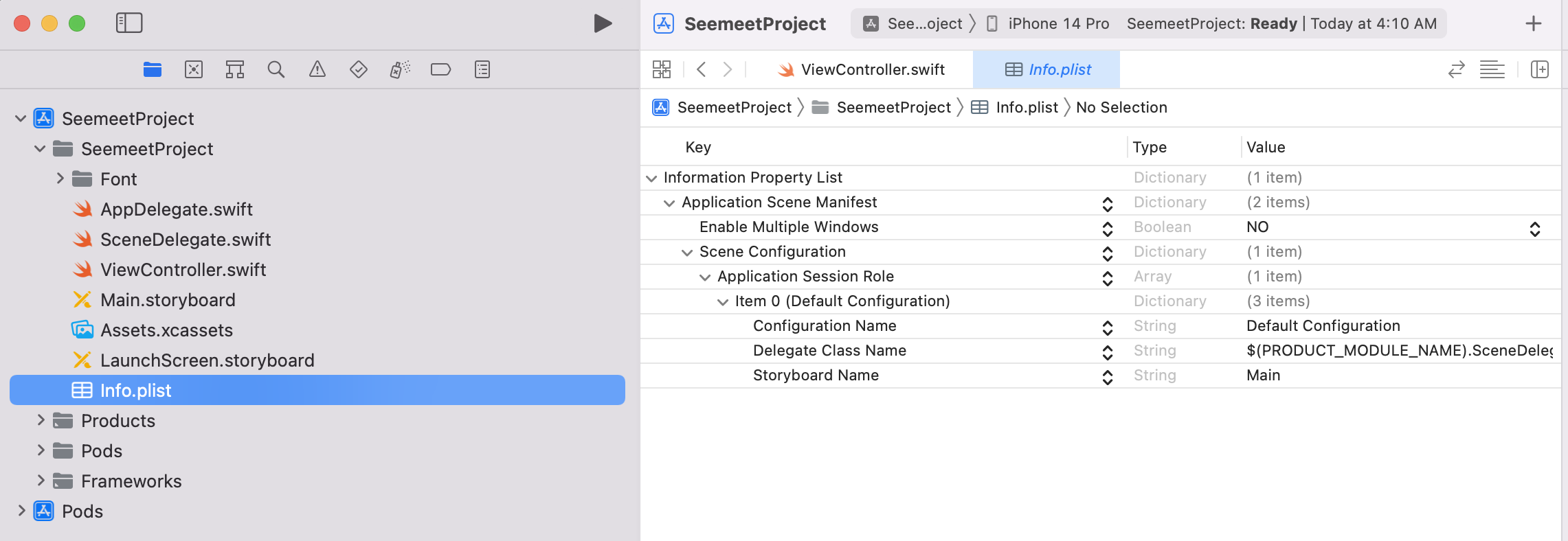The image size is (1568, 541).
Task: Open the Enable Multiple Windows value popup
Action: click(x=1534, y=228)
